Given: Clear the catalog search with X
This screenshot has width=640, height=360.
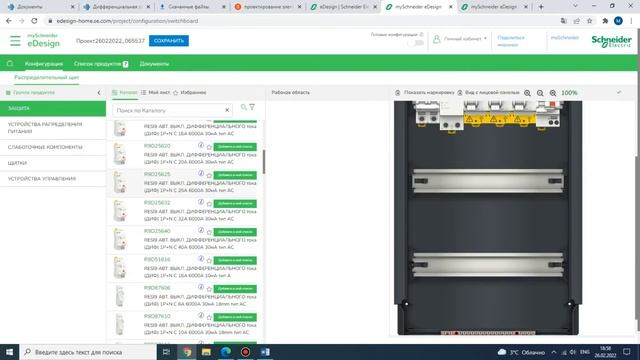Looking at the screenshot, I should click(227, 110).
